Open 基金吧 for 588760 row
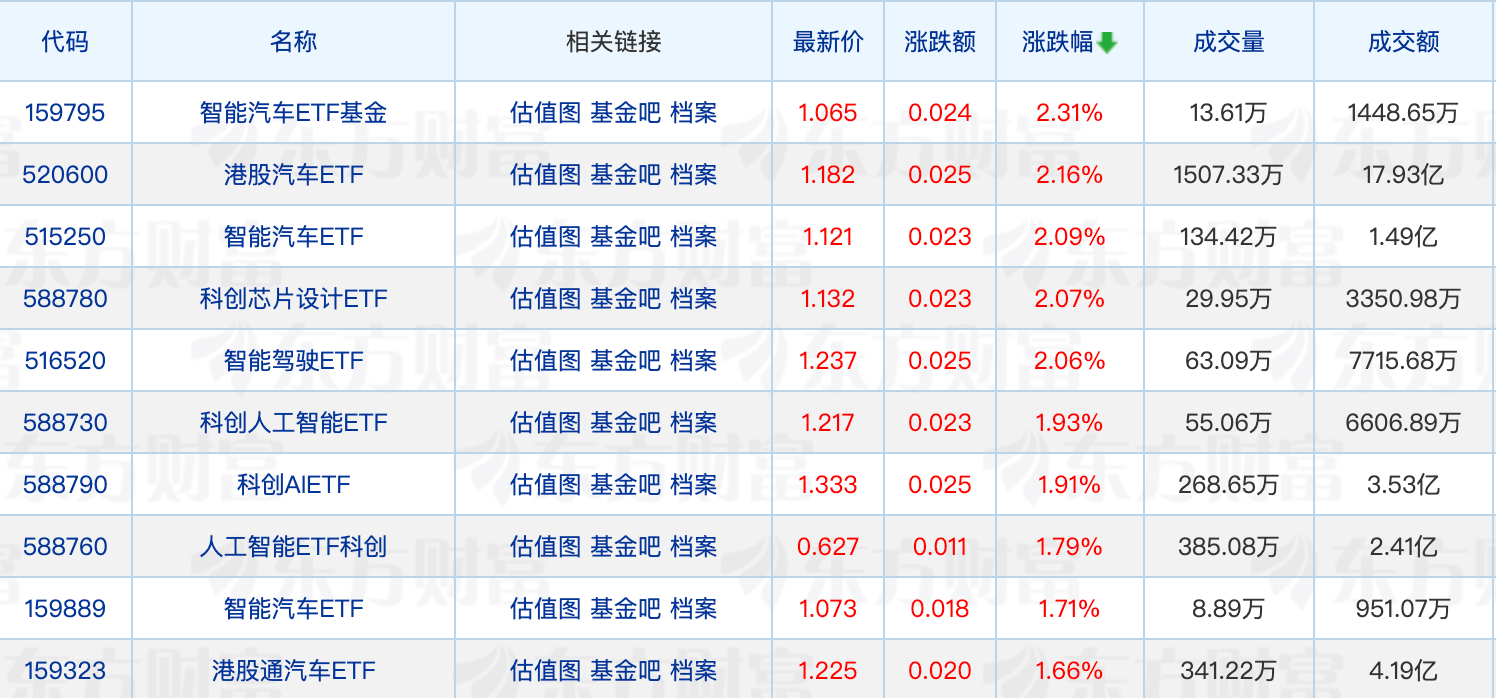This screenshot has height=698, width=1496. (625, 547)
